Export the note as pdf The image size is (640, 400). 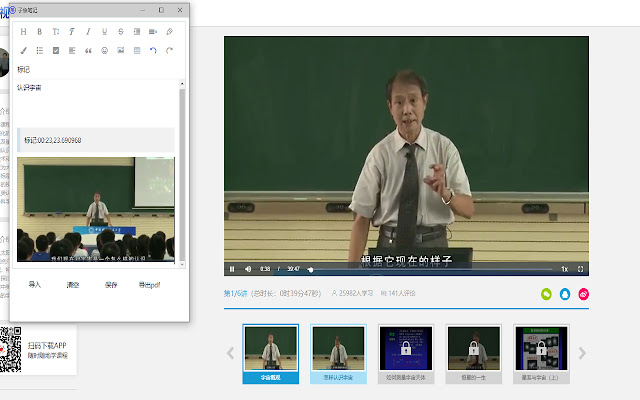[149, 284]
